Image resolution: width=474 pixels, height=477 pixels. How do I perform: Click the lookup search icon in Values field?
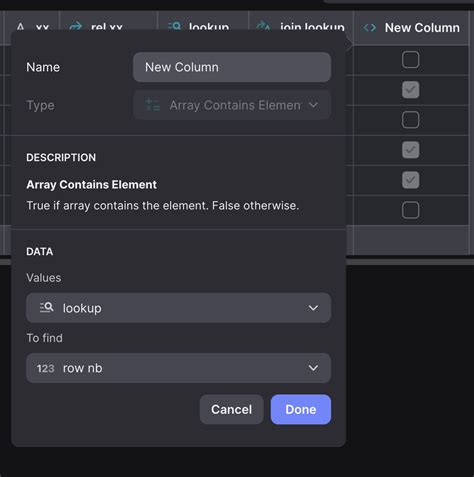coord(47,307)
